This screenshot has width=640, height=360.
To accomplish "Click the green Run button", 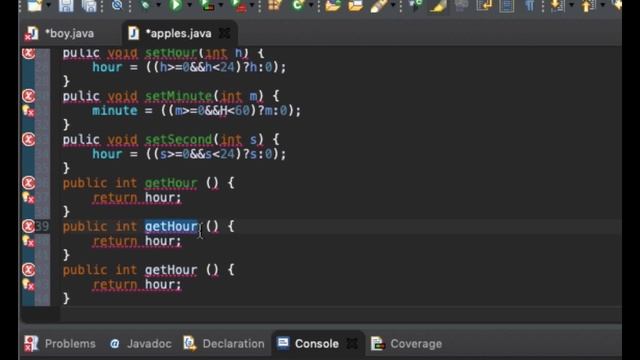I will 176,5.
